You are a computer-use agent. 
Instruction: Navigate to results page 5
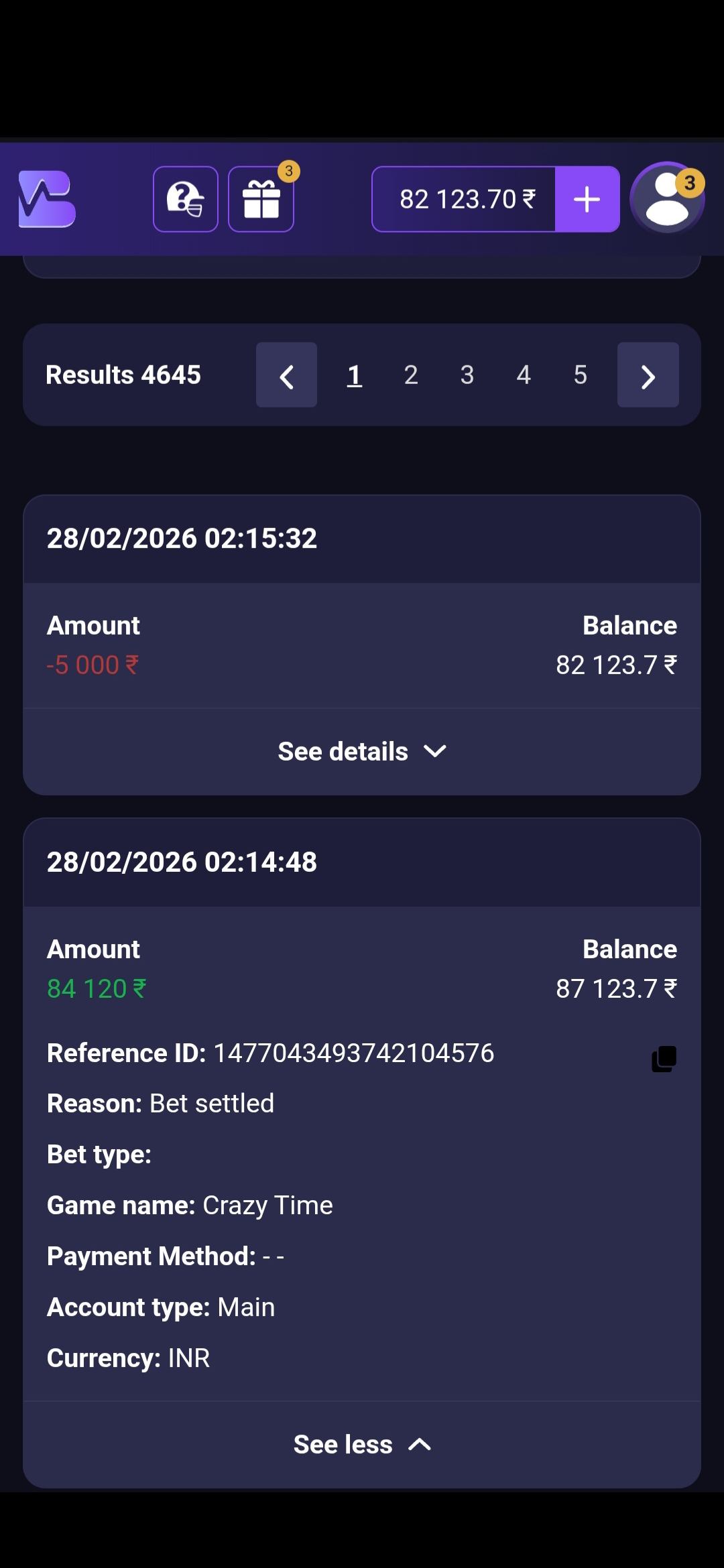coord(580,375)
